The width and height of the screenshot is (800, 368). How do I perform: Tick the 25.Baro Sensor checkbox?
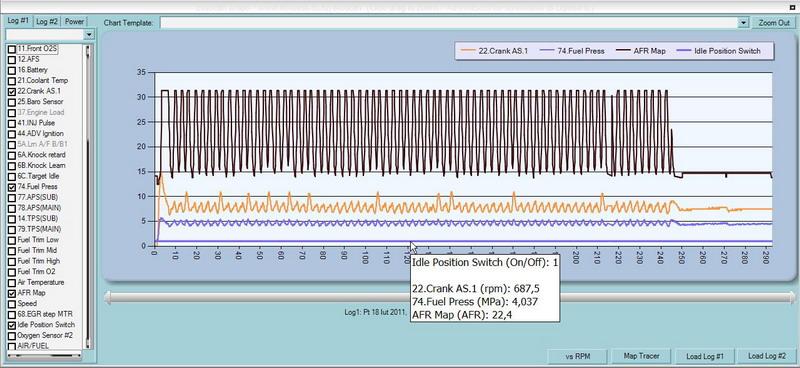coord(12,102)
